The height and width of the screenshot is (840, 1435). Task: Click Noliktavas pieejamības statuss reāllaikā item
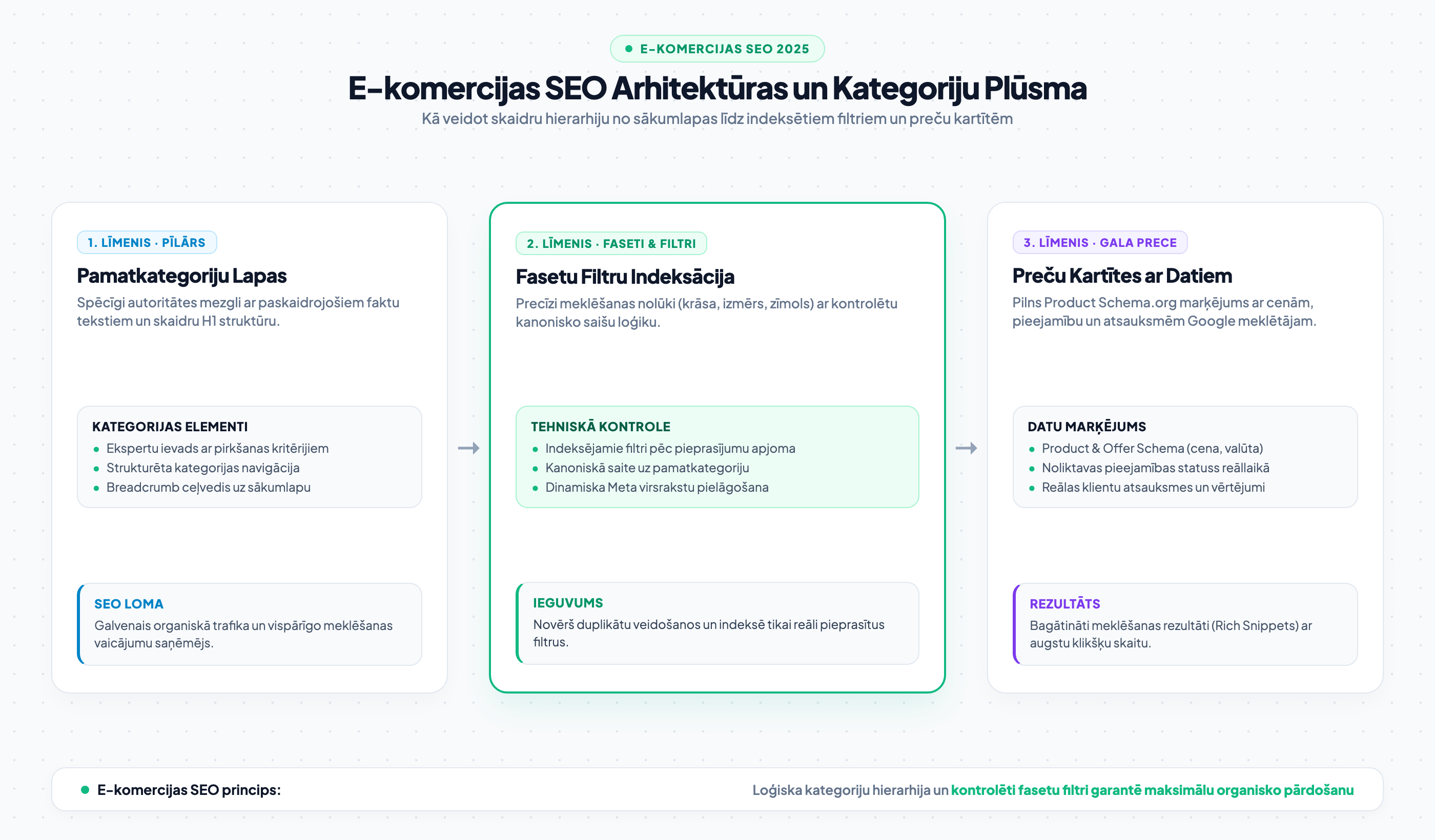coord(1155,468)
